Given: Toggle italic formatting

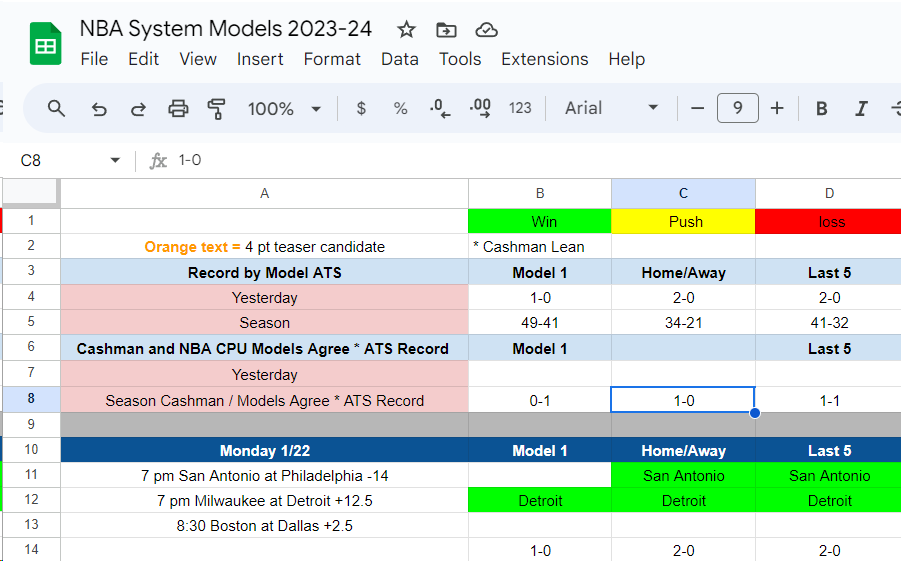Looking at the screenshot, I should point(861,108).
